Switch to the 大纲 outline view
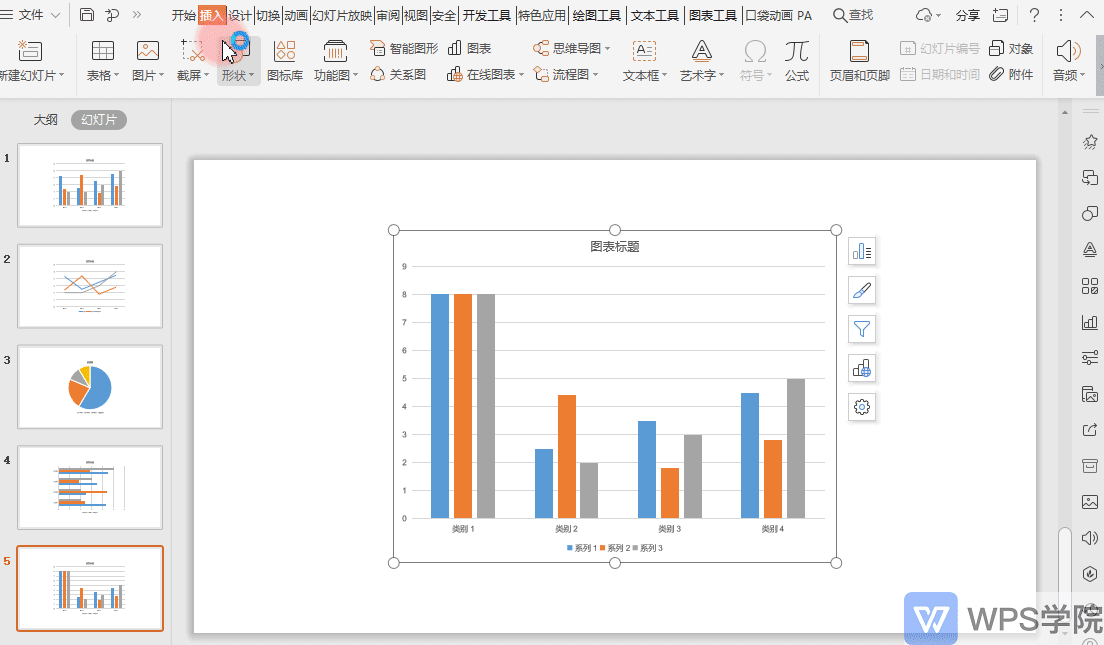This screenshot has height=645, width=1104. 46,120
